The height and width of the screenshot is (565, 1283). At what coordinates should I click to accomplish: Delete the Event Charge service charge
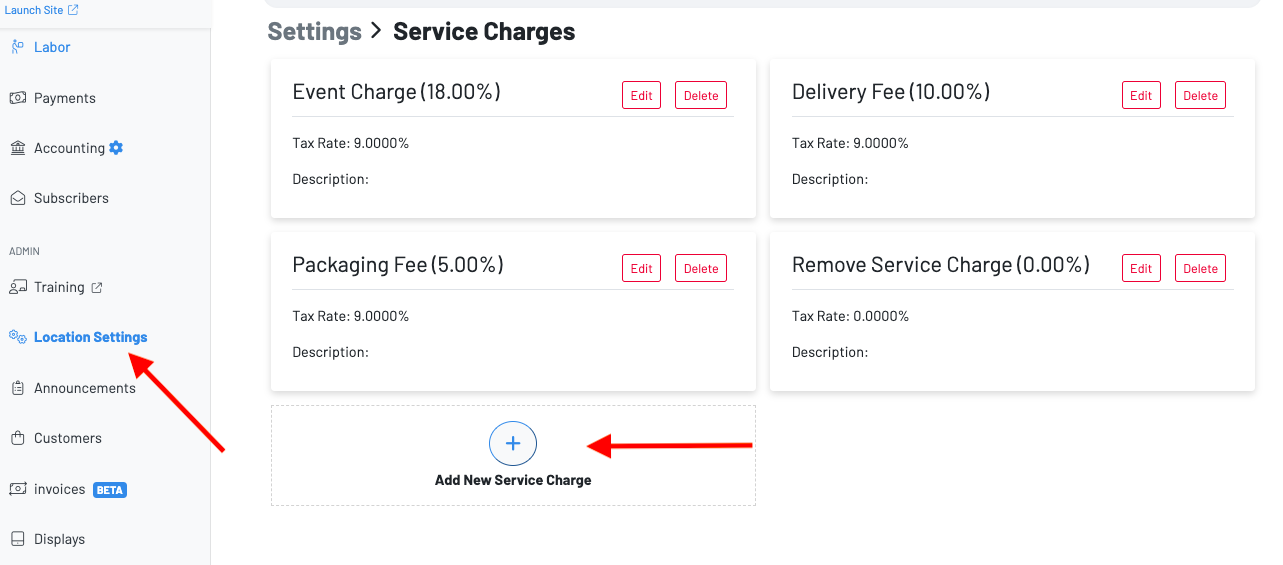[701, 95]
